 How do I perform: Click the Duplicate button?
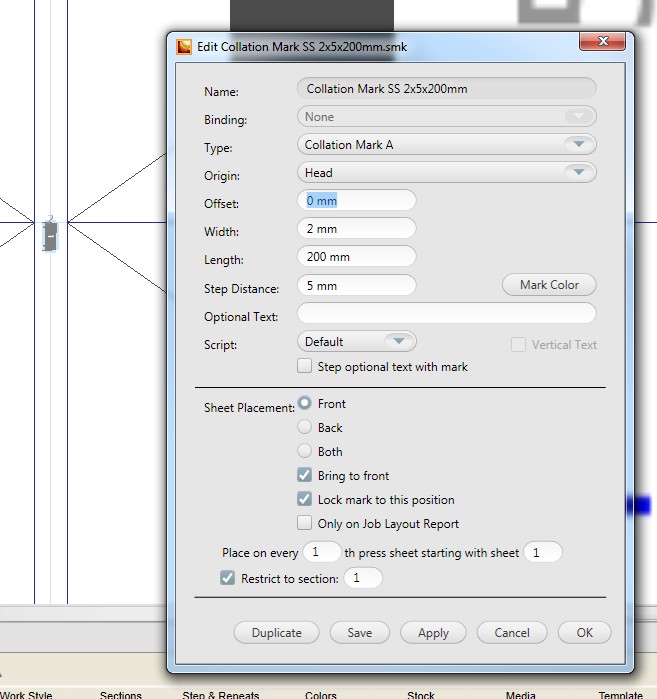point(276,633)
